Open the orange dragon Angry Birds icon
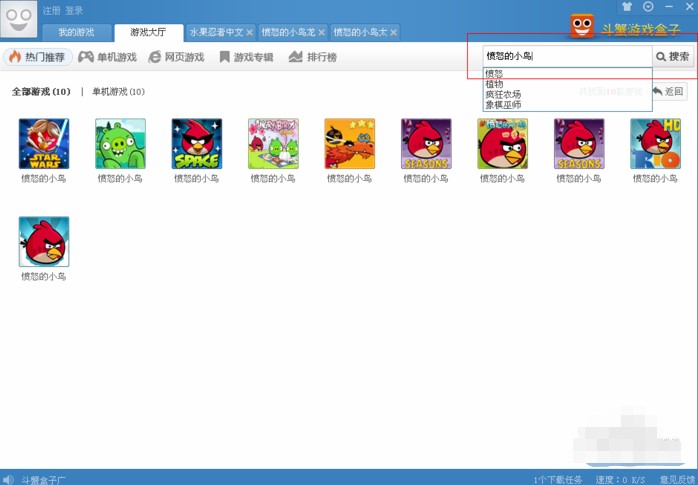 click(349, 144)
